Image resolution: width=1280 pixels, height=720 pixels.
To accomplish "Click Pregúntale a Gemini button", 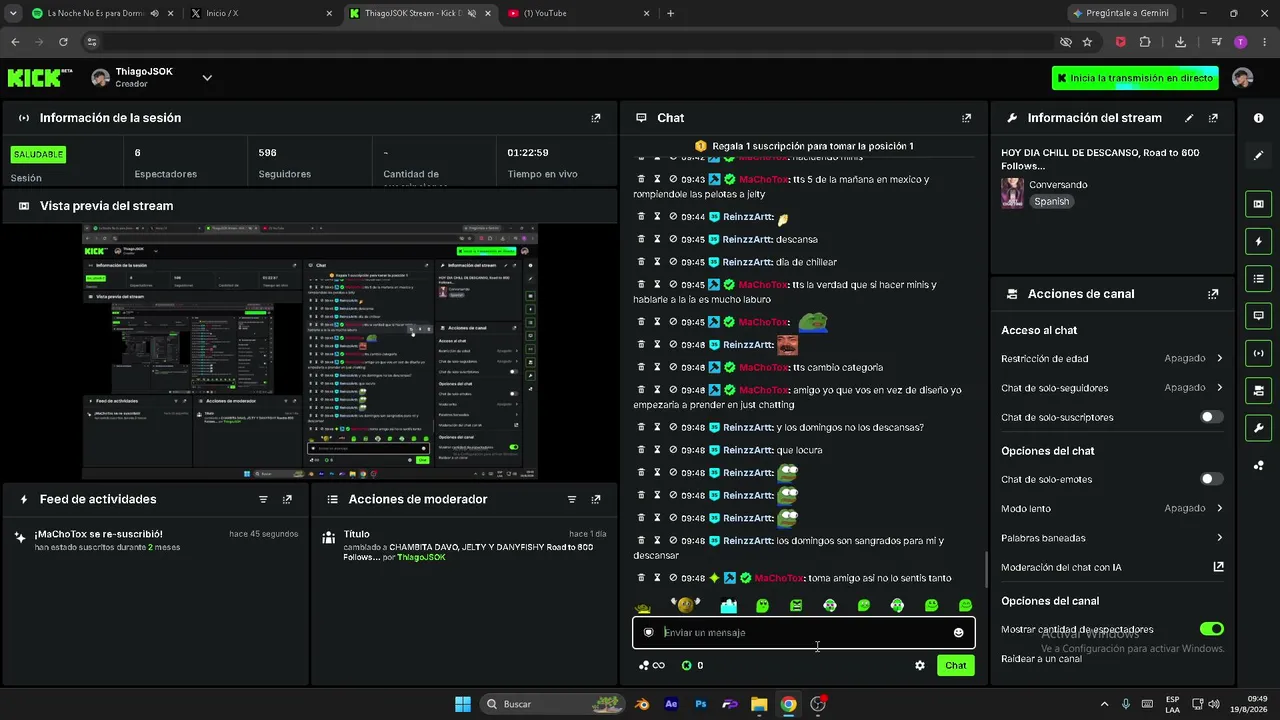I will coord(1119,13).
